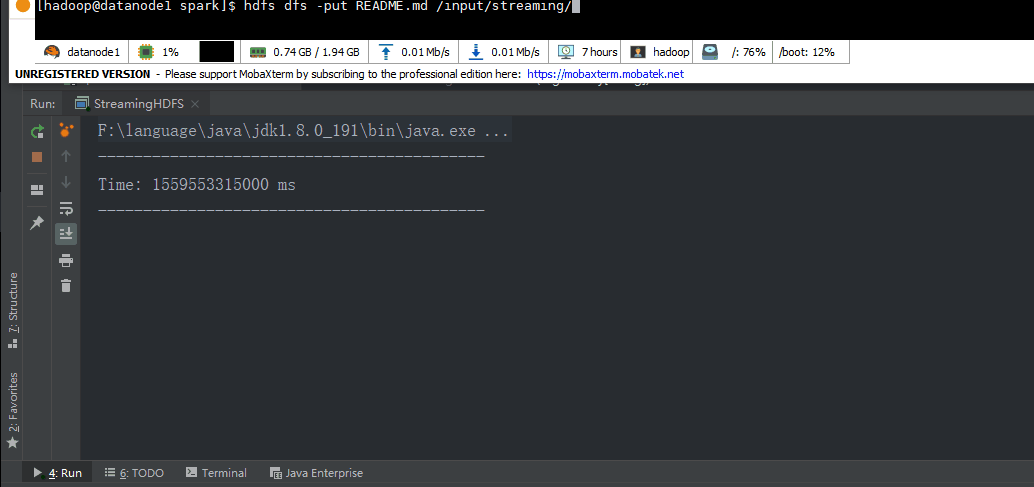This screenshot has width=1034, height=487.
Task: Stop the running StreamingHDFS process
Action: (x=37, y=157)
